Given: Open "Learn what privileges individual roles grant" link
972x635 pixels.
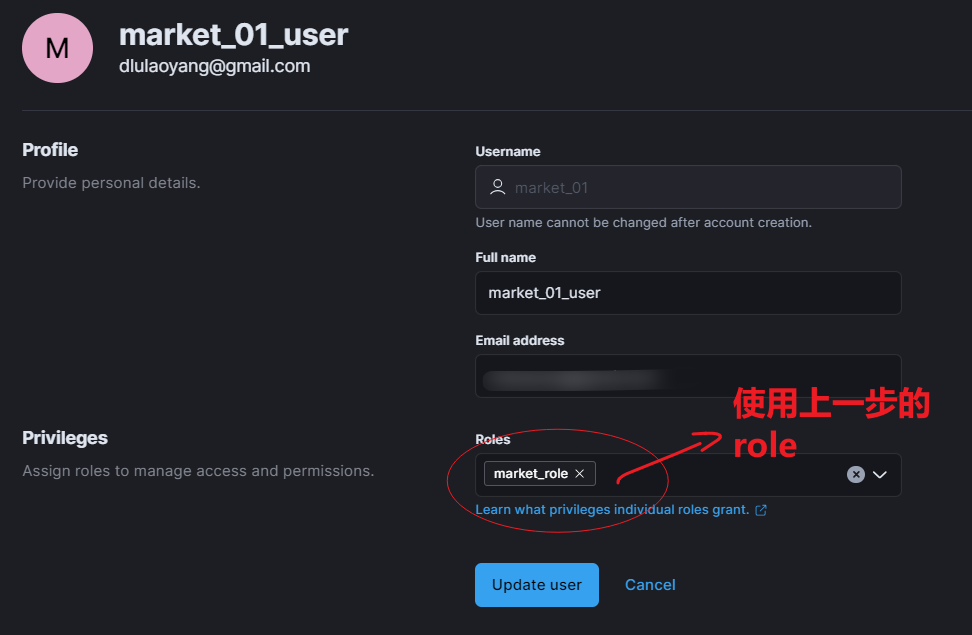Looking at the screenshot, I should click(612, 510).
